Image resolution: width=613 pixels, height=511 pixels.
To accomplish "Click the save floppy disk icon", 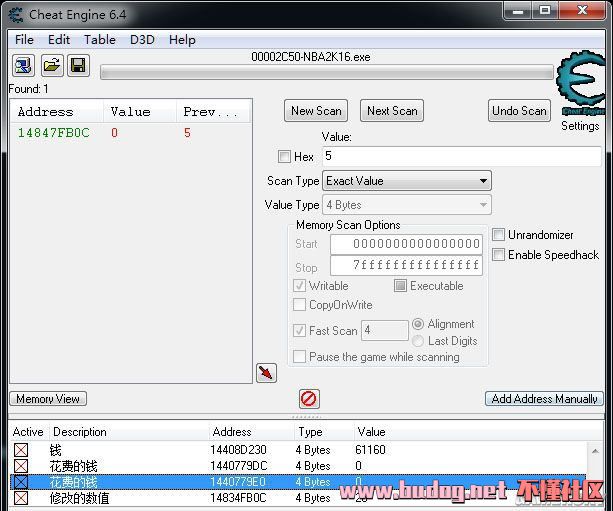I will point(78,65).
